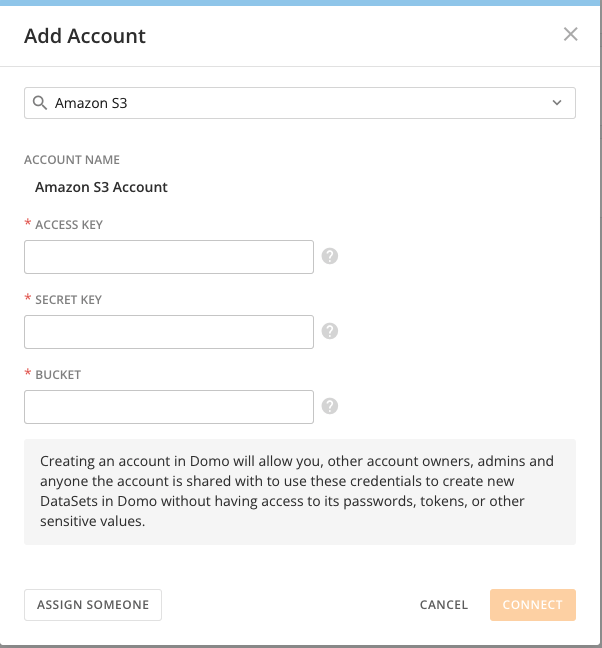The height and width of the screenshot is (648, 602).
Task: Close the Add Account dialog
Action: [x=571, y=34]
